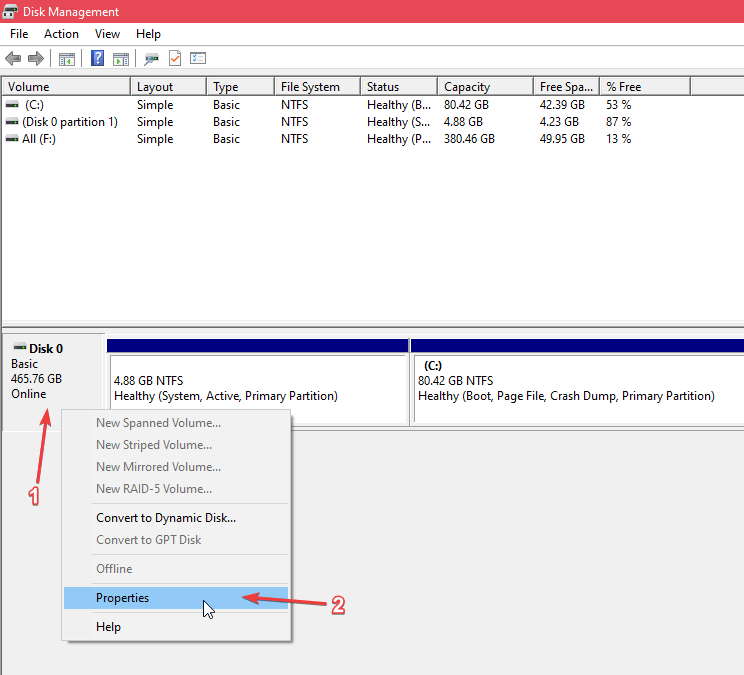Toggle the Show/Hide Console Tree icon
Viewport: 744px width, 675px height.
(67, 58)
